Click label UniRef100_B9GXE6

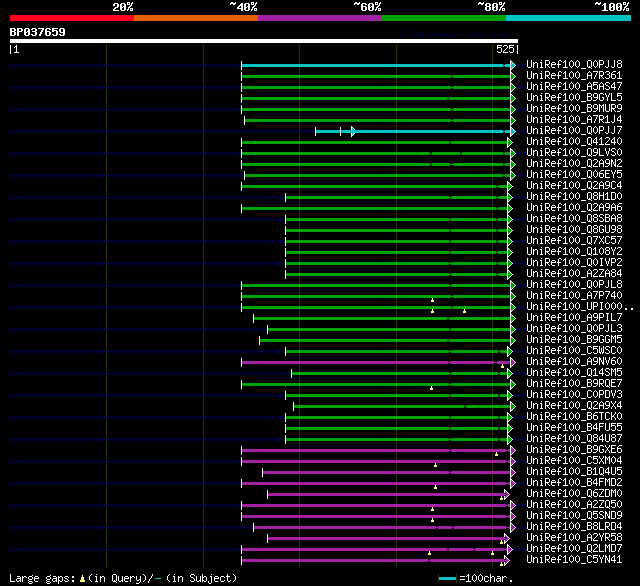point(574,450)
